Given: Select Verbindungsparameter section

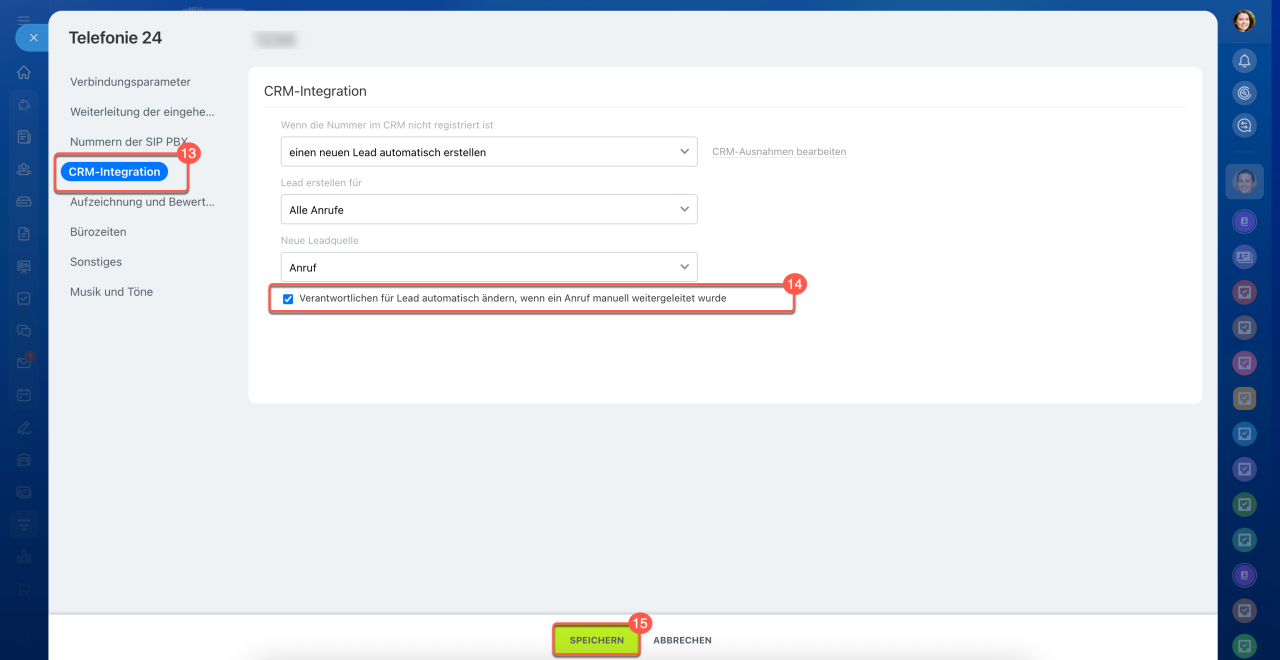Looking at the screenshot, I should [130, 82].
